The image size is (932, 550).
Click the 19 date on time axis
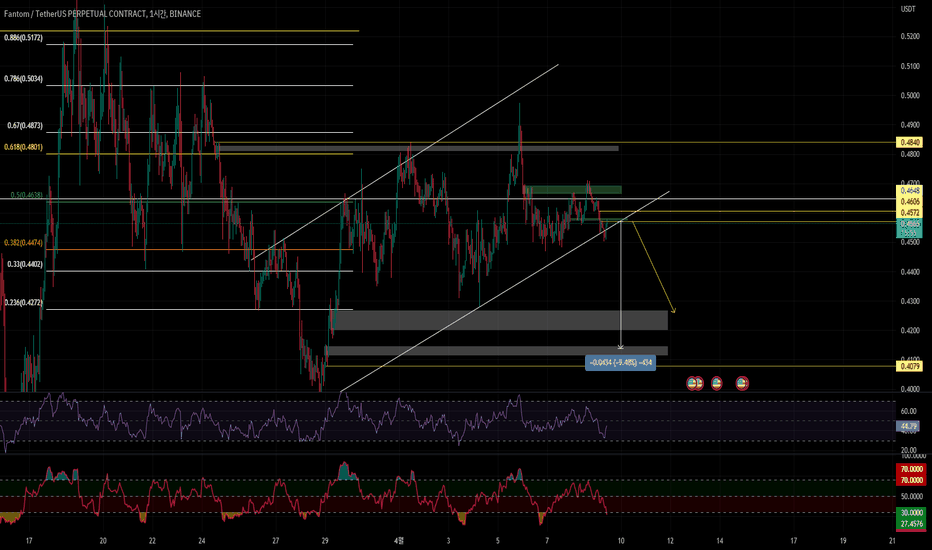tap(843, 540)
